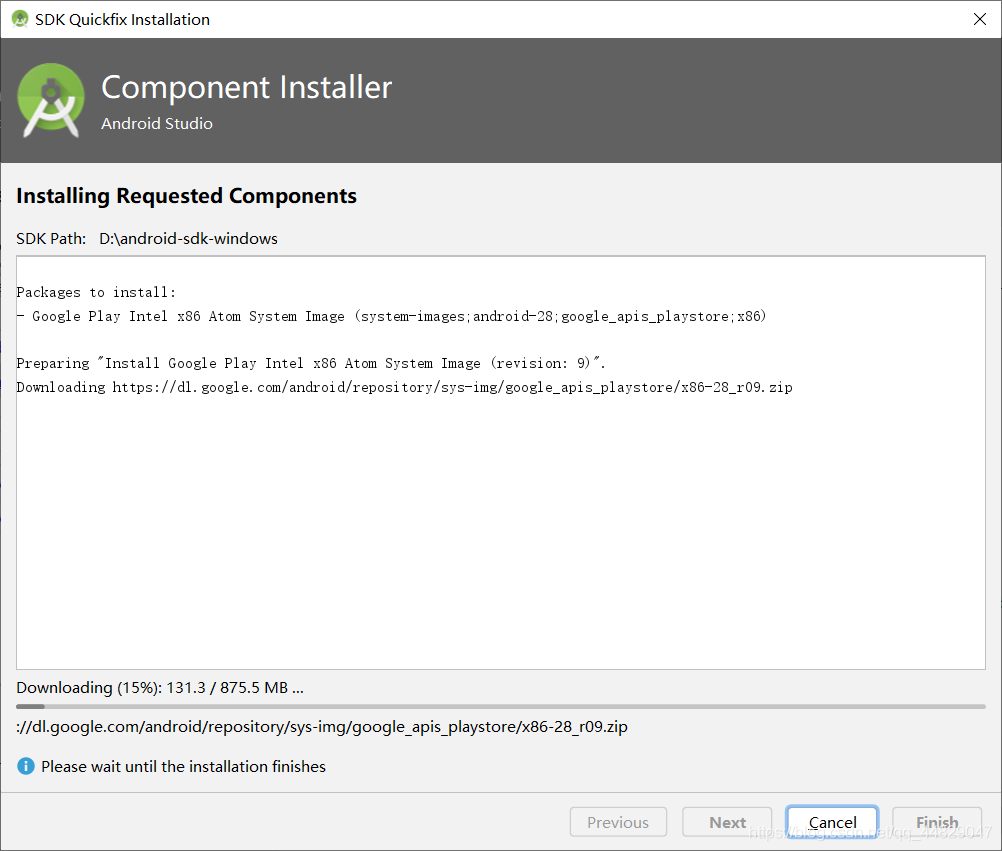This screenshot has height=851, width=1002.
Task: Click the SDK path 'D:\android-sdk-windows'
Action: 189,238
